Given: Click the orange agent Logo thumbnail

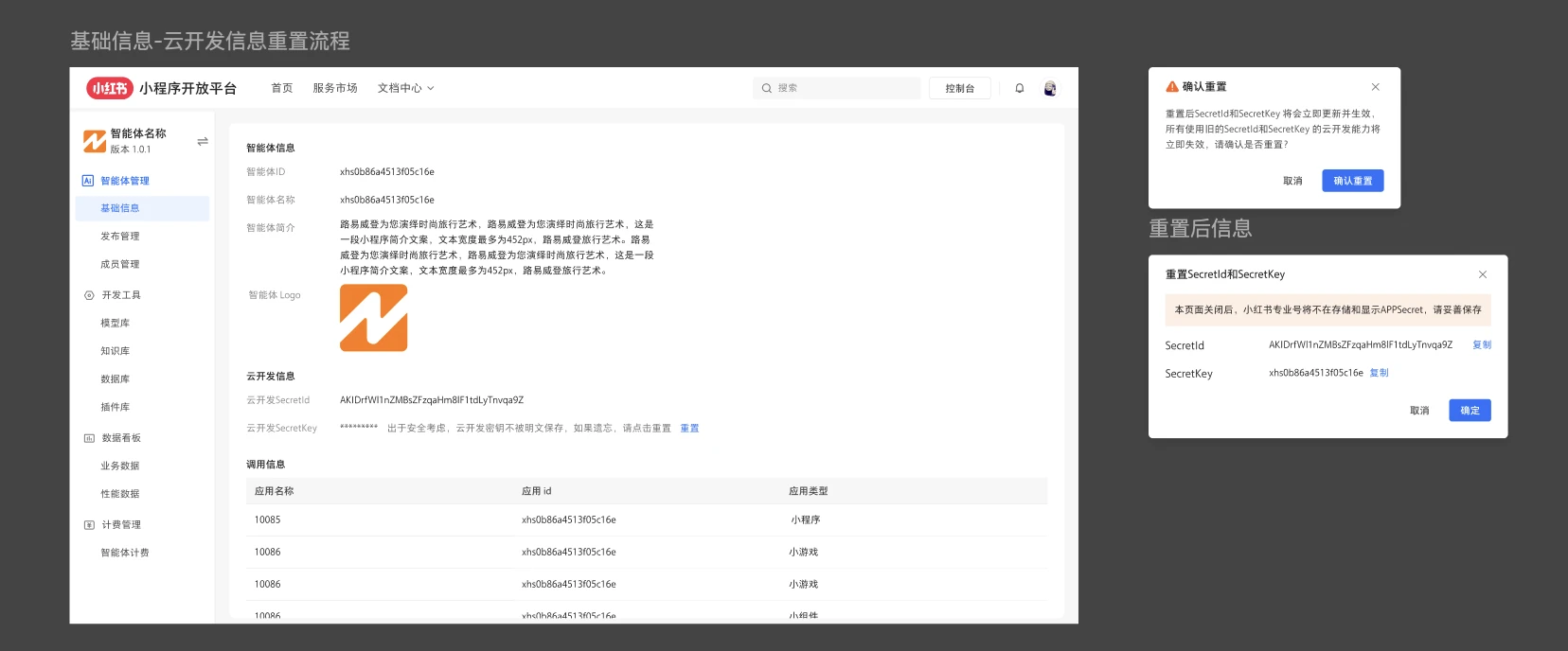Looking at the screenshot, I should coord(374,318).
